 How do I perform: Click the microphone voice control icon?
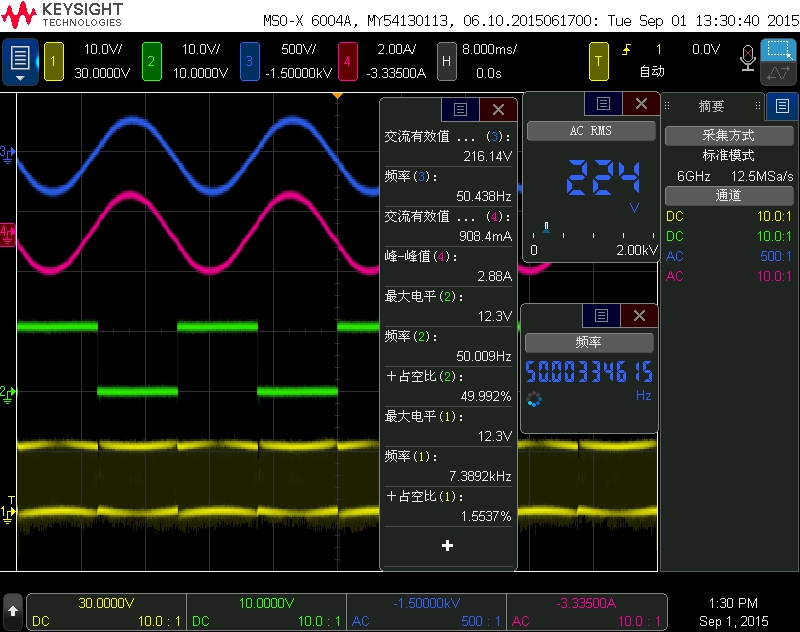(747, 58)
